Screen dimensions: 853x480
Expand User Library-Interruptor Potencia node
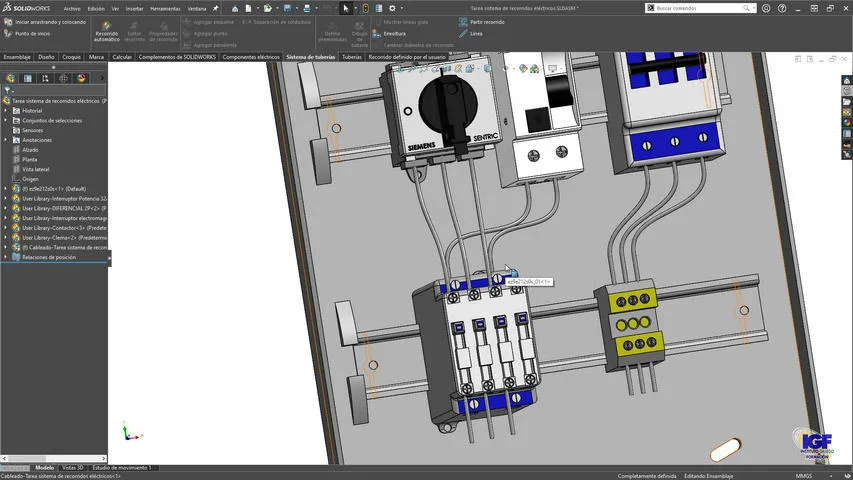pyautogui.click(x=5, y=199)
